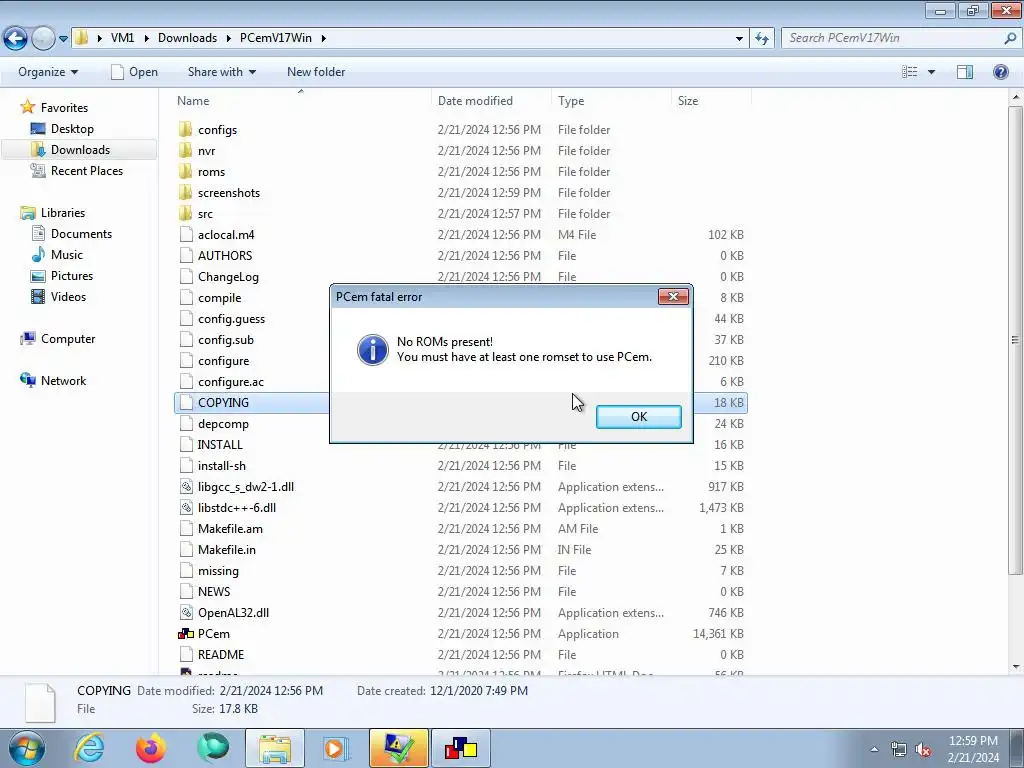This screenshot has height=768, width=1024.
Task: Select the libgcc_s_dw2-1.dll file icon
Action: (x=186, y=487)
